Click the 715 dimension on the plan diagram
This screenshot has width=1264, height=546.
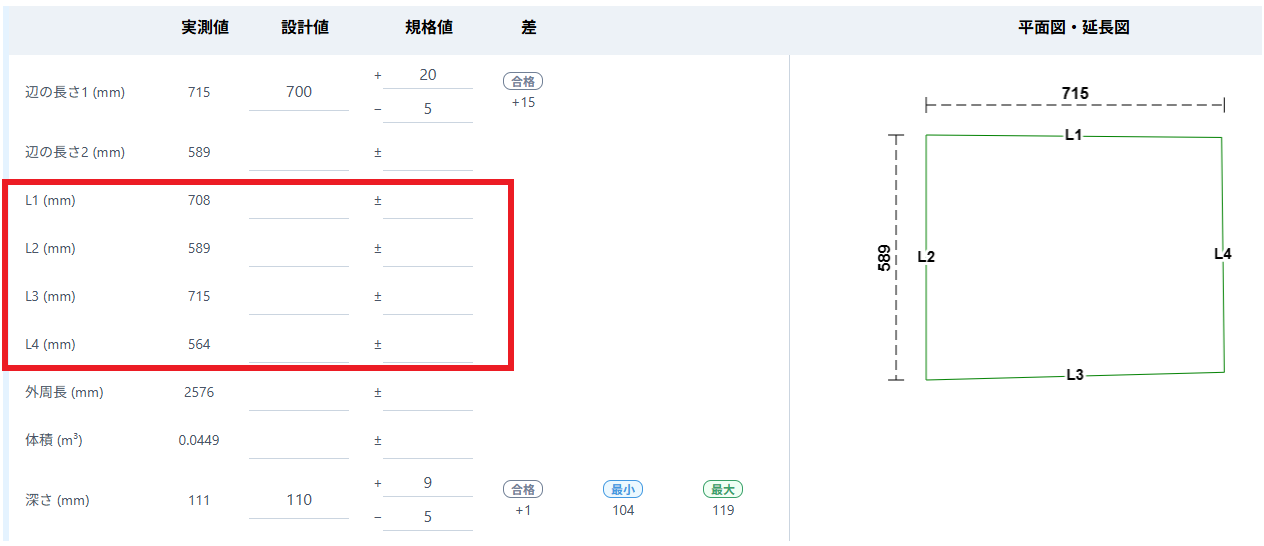tap(1075, 94)
